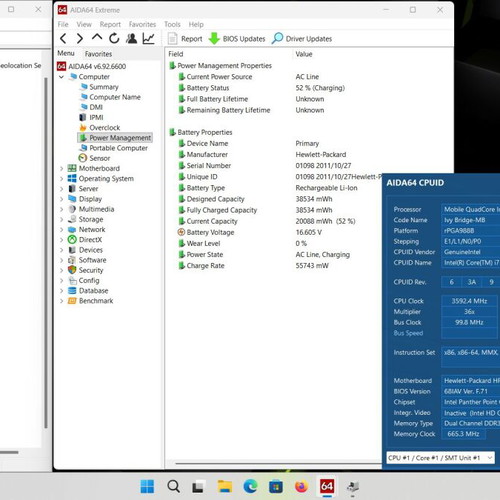Collapse the Computer tree node
This screenshot has height=500, width=500.
(61, 77)
